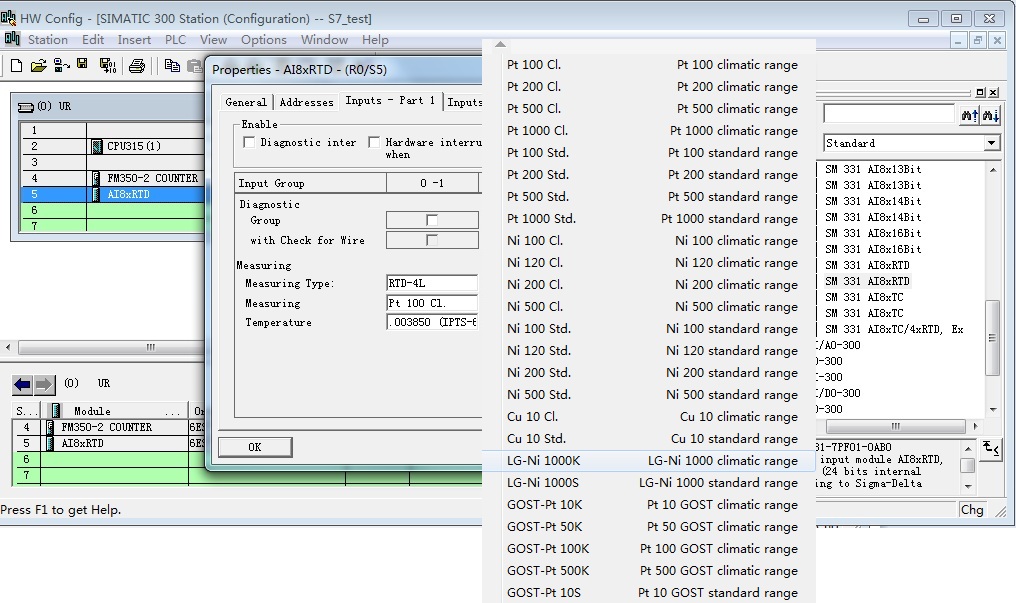Viewport: 1016px width, 603px height.
Task: Open the Help menu
Action: pyautogui.click(x=375, y=40)
